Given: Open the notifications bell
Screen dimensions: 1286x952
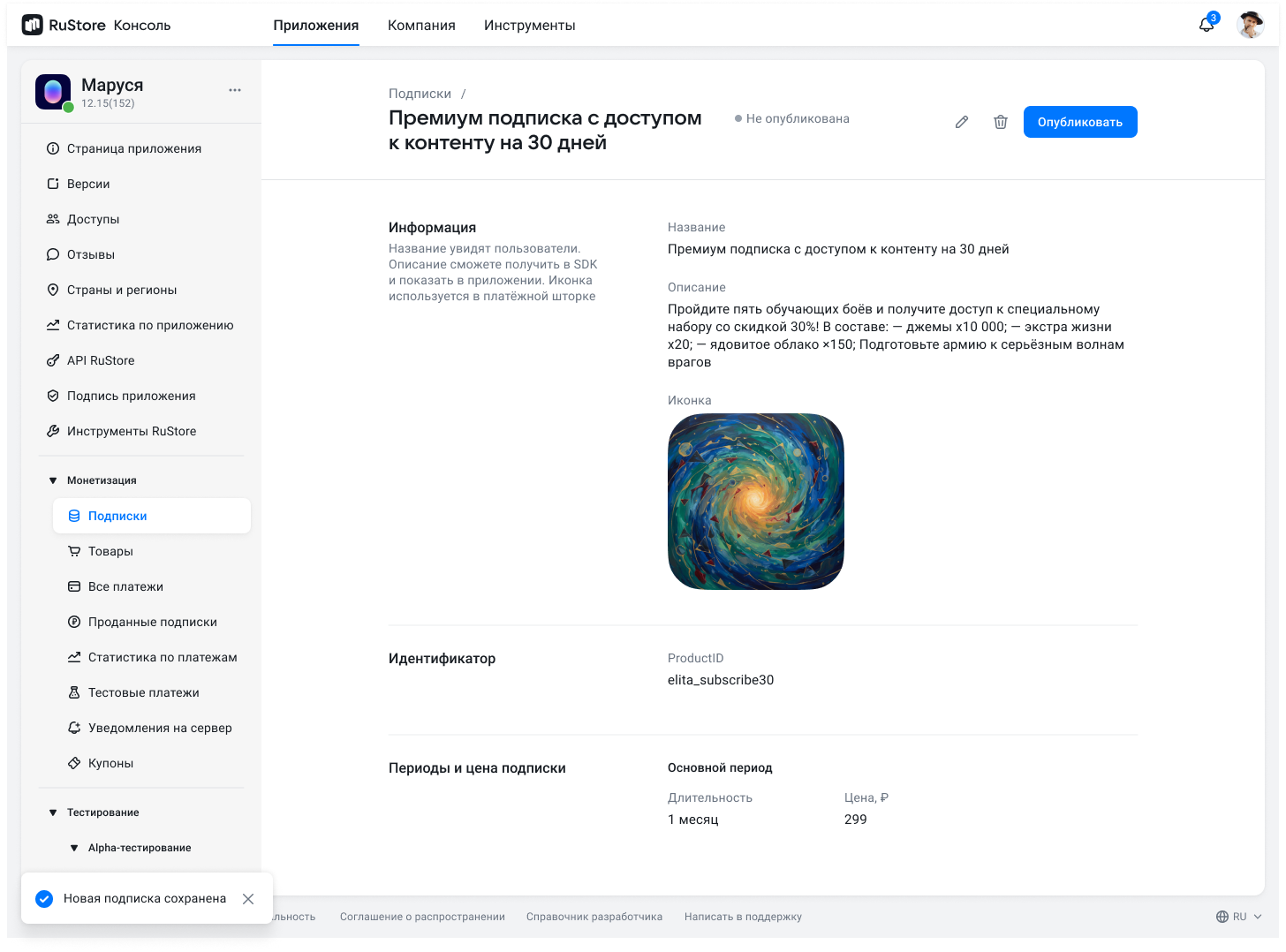Looking at the screenshot, I should click(1207, 24).
